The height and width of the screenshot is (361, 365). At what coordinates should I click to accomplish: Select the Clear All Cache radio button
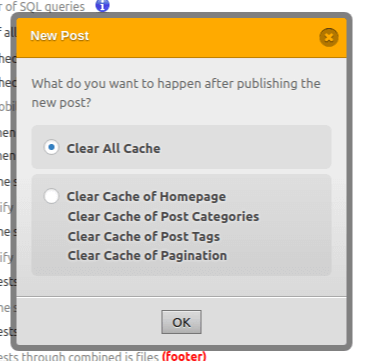[x=51, y=147]
